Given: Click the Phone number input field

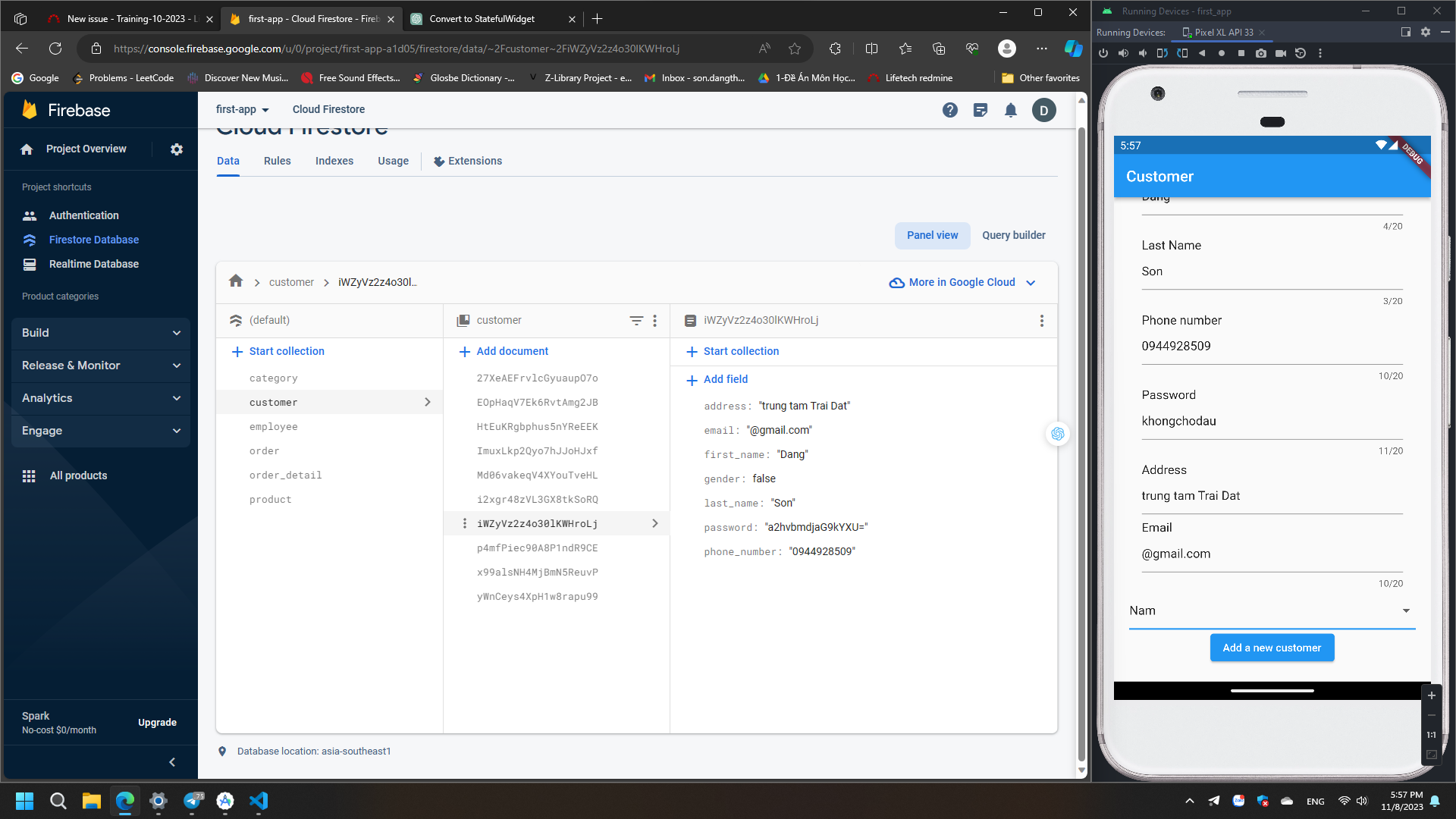Looking at the screenshot, I should coord(1272,347).
